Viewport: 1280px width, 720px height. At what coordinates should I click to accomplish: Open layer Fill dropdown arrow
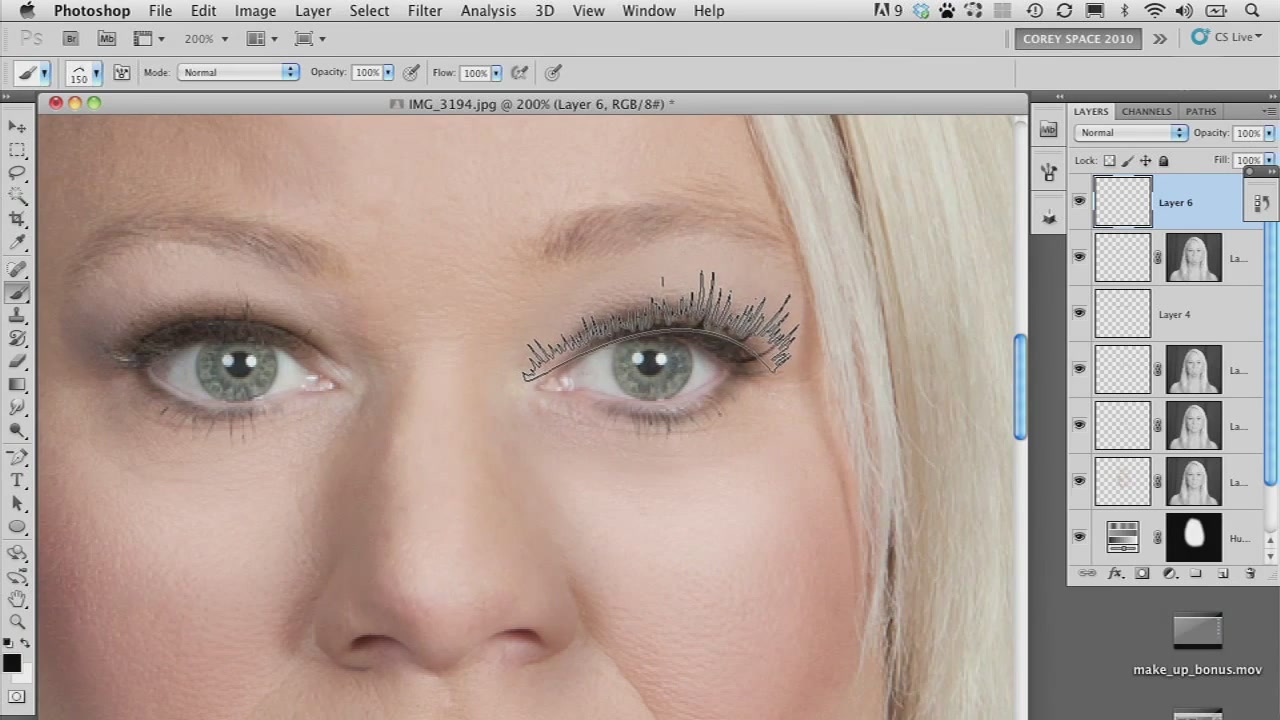[1269, 160]
